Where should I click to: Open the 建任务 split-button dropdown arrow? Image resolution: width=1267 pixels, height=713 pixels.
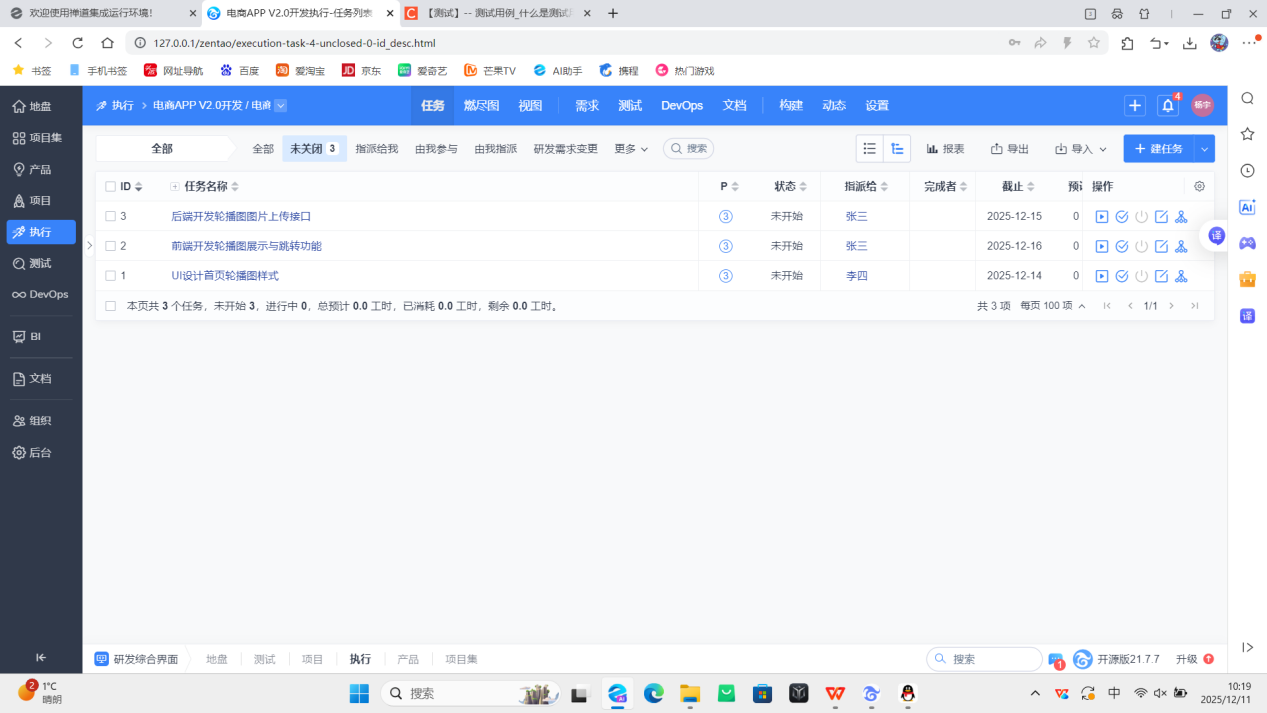coord(1206,148)
